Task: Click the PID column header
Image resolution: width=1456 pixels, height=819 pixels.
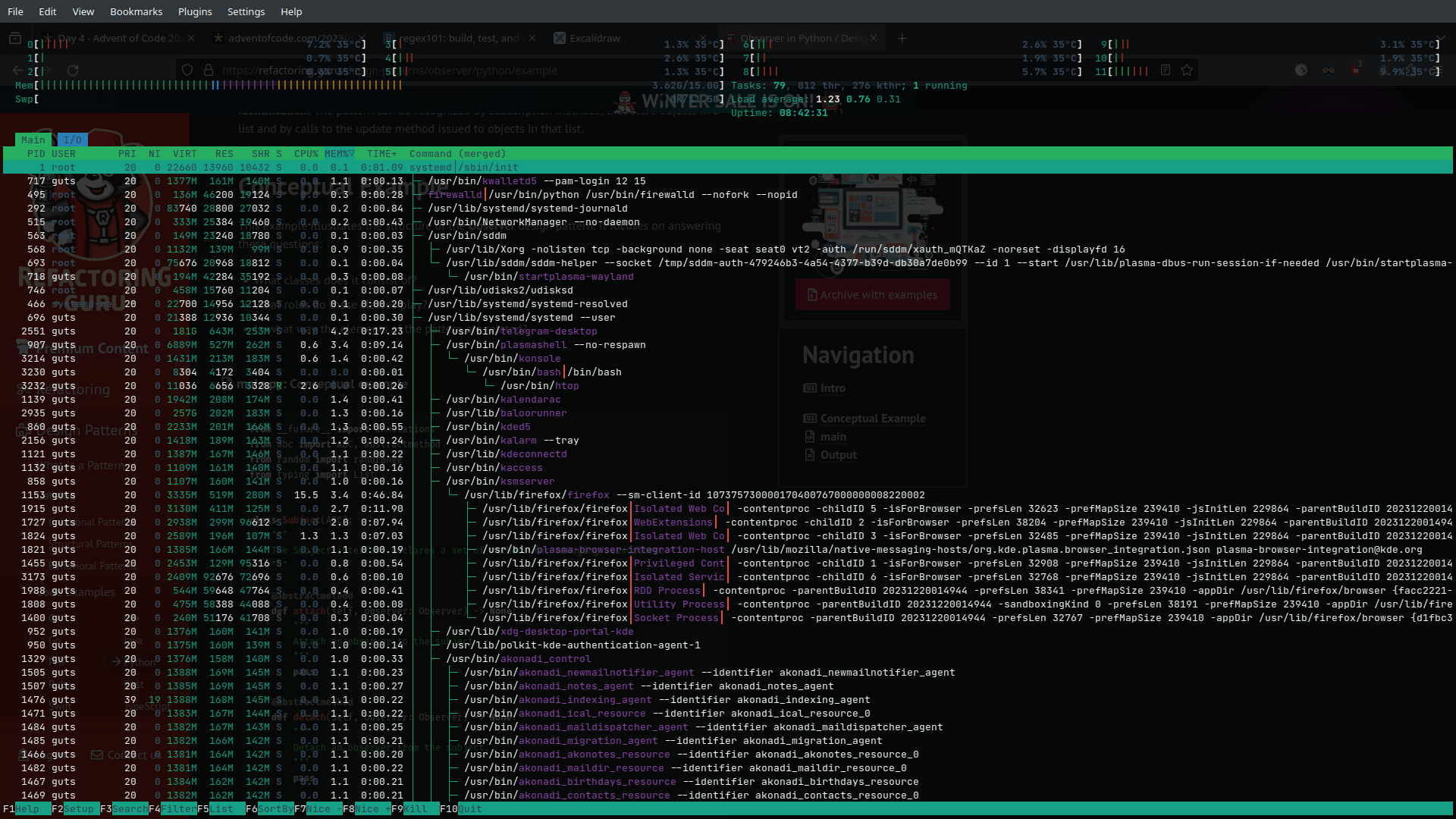Action: [x=36, y=154]
